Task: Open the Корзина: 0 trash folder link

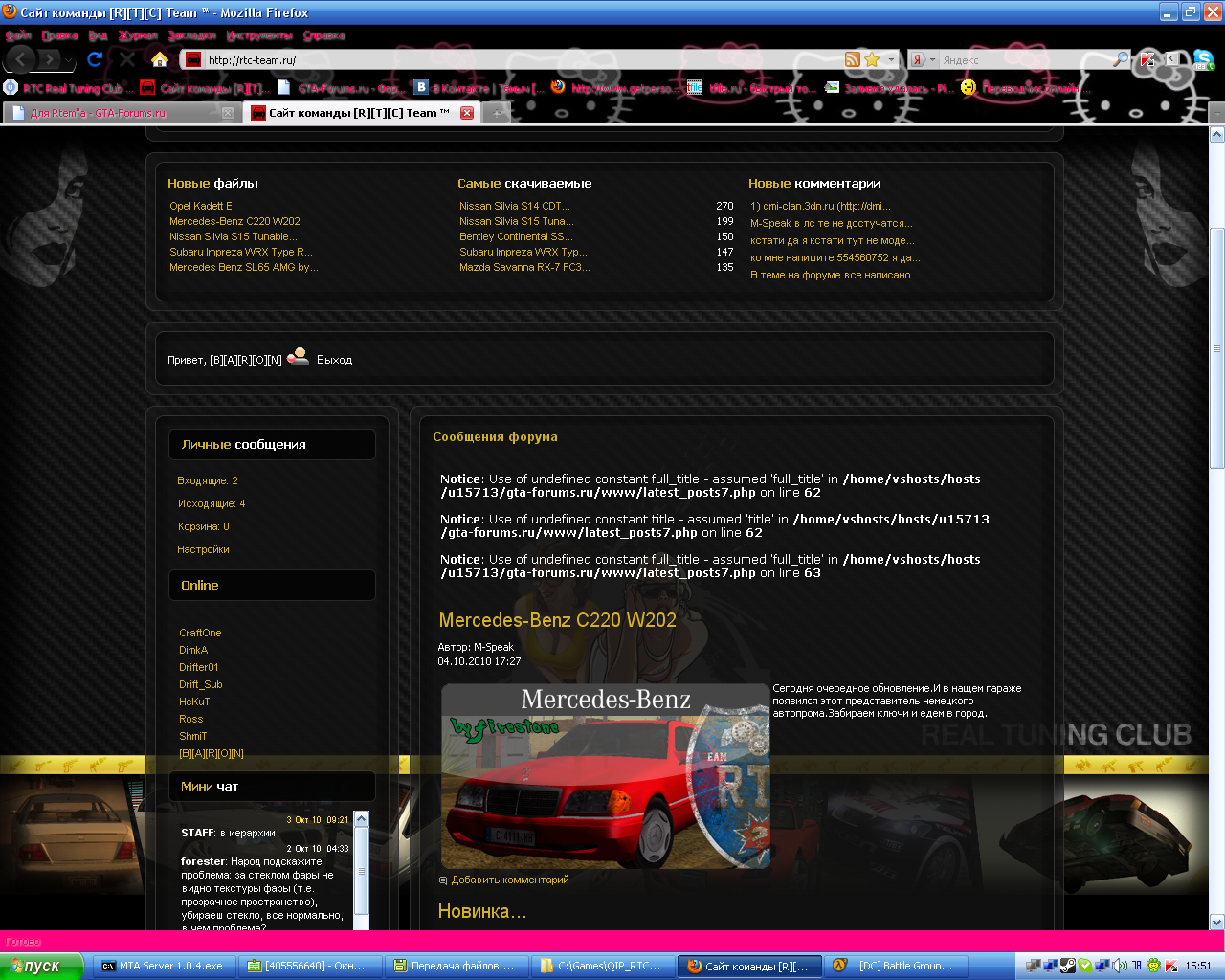Action: 204,526
